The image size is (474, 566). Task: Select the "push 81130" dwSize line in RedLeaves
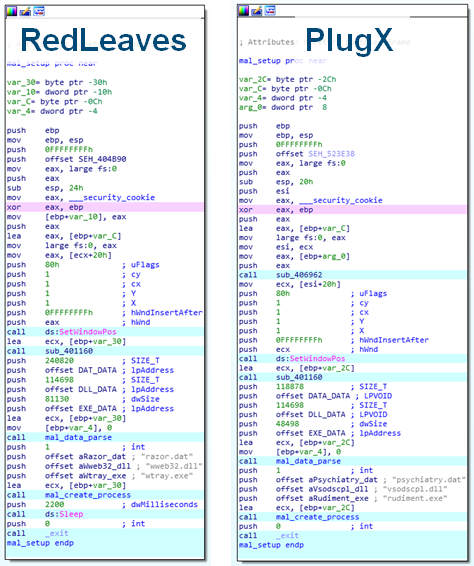pyautogui.click(x=83, y=399)
